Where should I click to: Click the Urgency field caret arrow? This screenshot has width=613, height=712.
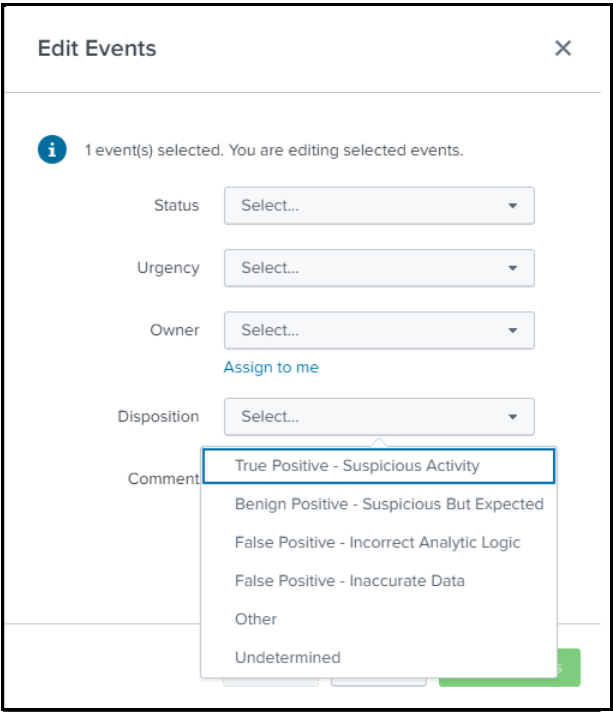coord(513,268)
